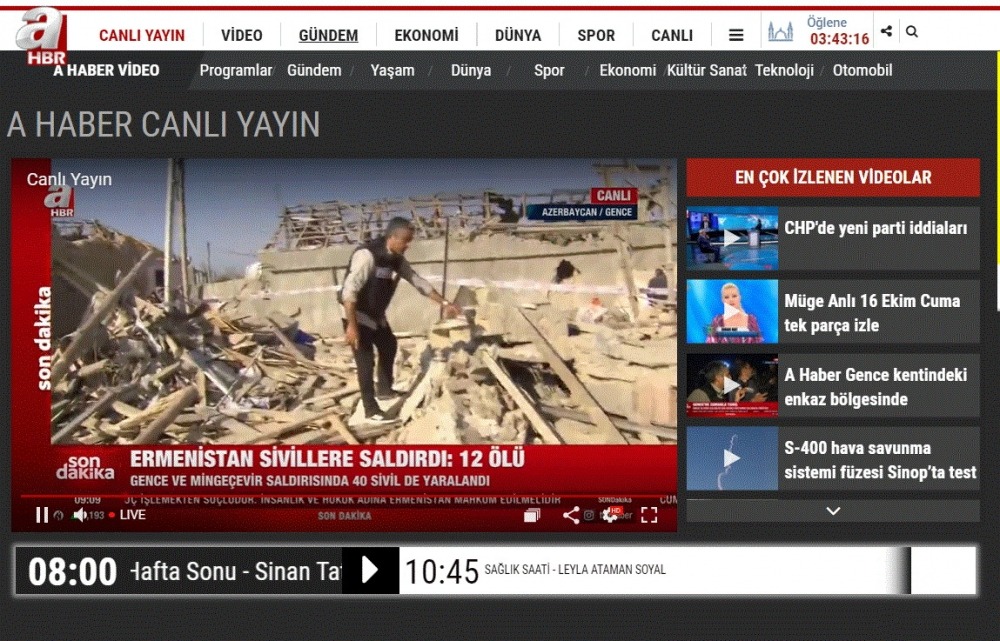Jump to LIVE in the player
This screenshot has width=1000, height=641.
tap(127, 515)
